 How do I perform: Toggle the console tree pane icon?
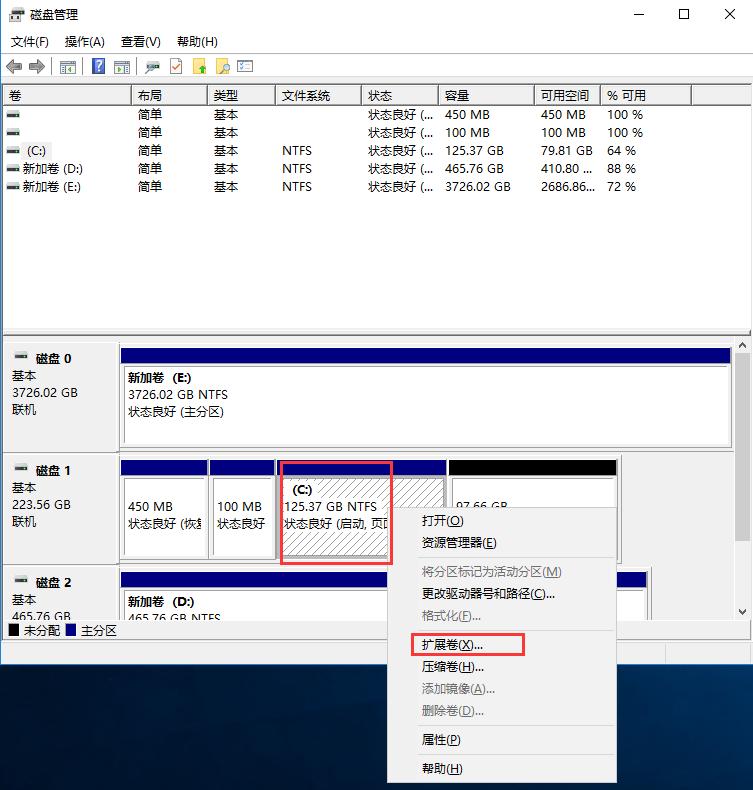coord(67,67)
